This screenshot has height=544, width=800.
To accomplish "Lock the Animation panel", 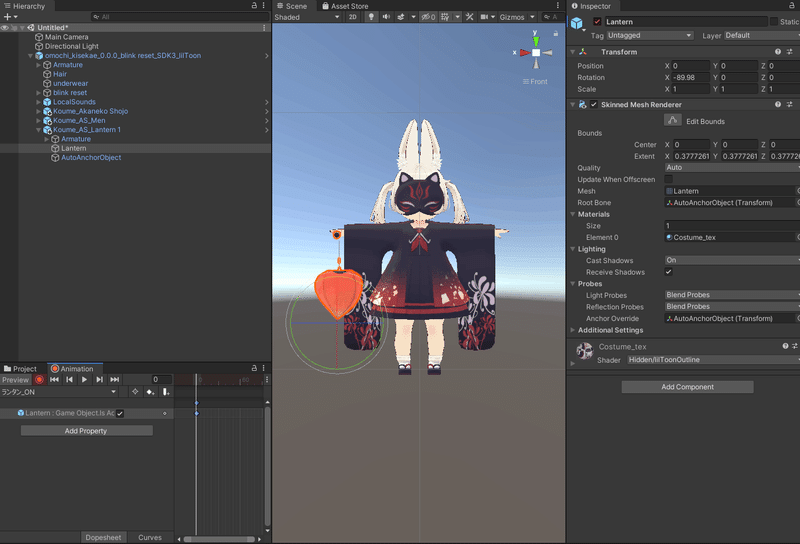I will [x=254, y=368].
